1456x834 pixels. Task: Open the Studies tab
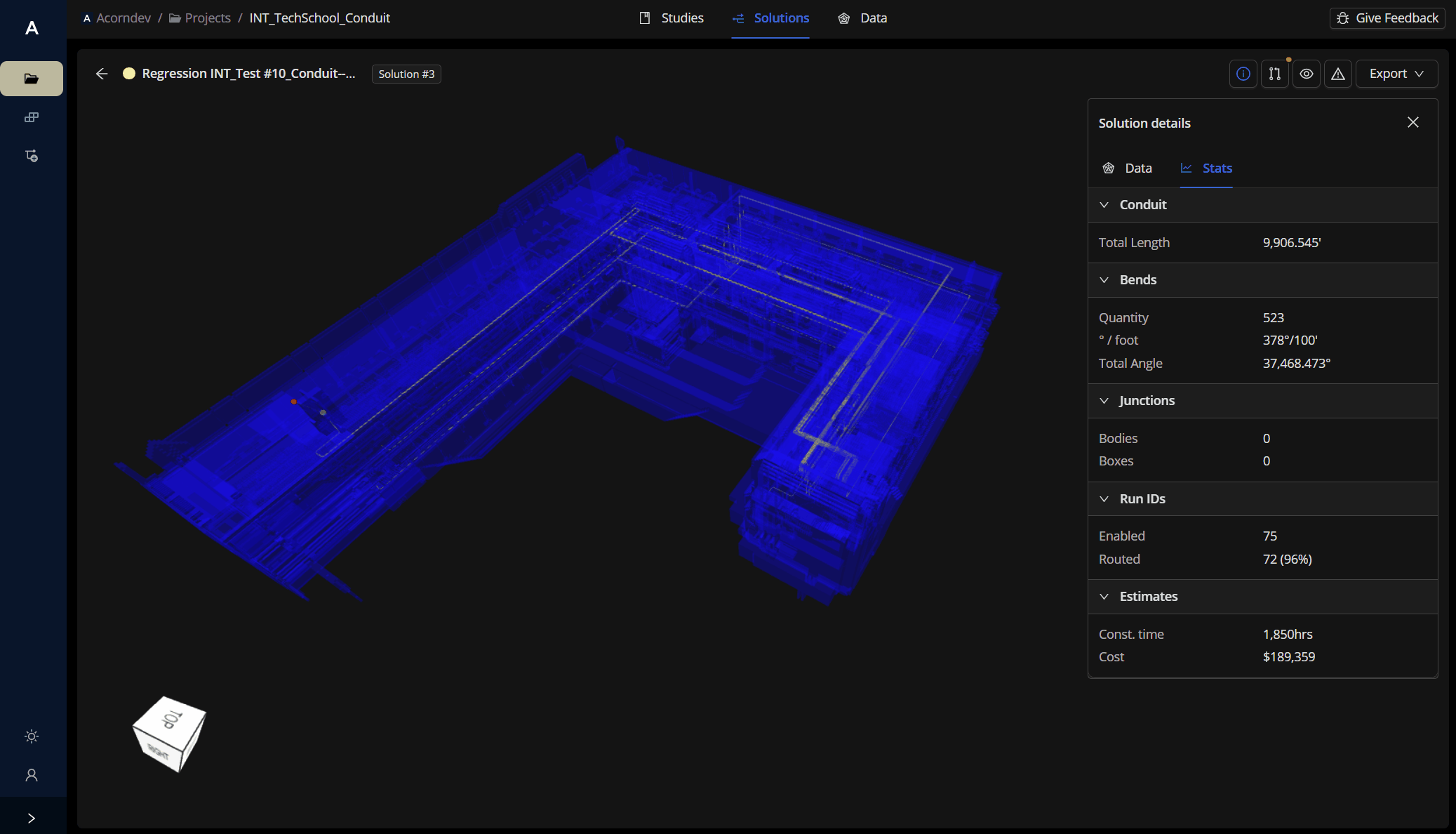[x=672, y=18]
